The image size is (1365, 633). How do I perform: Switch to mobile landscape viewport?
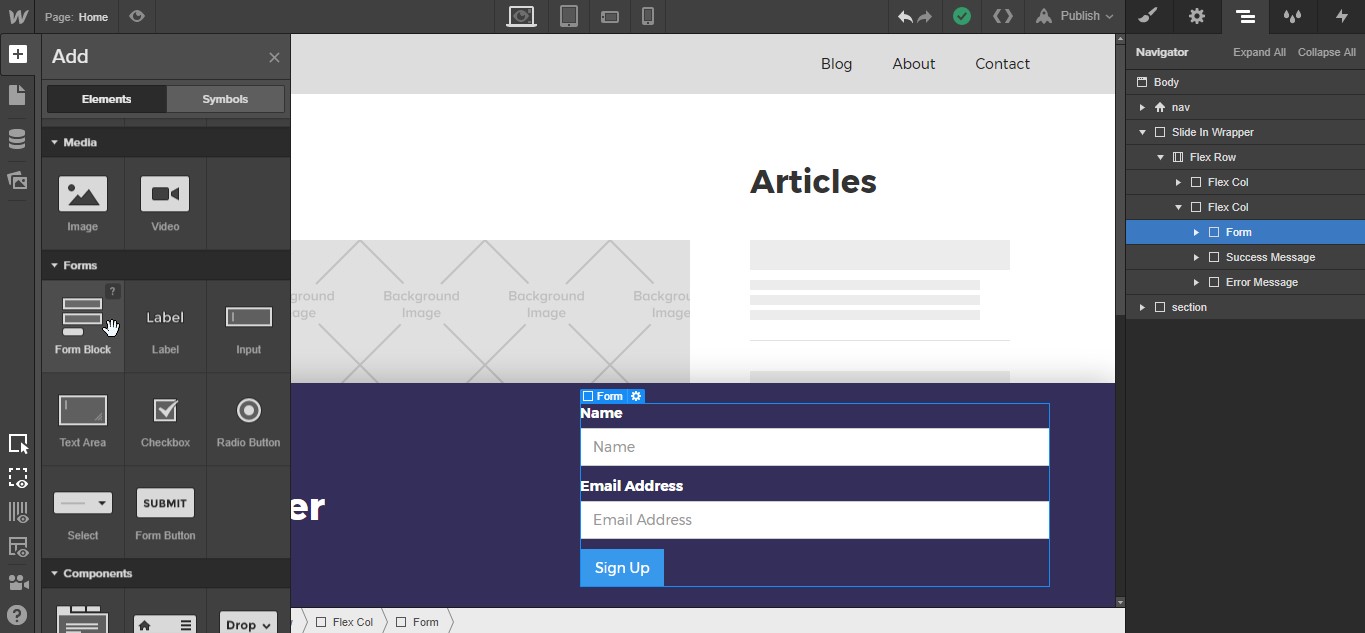[x=609, y=17]
